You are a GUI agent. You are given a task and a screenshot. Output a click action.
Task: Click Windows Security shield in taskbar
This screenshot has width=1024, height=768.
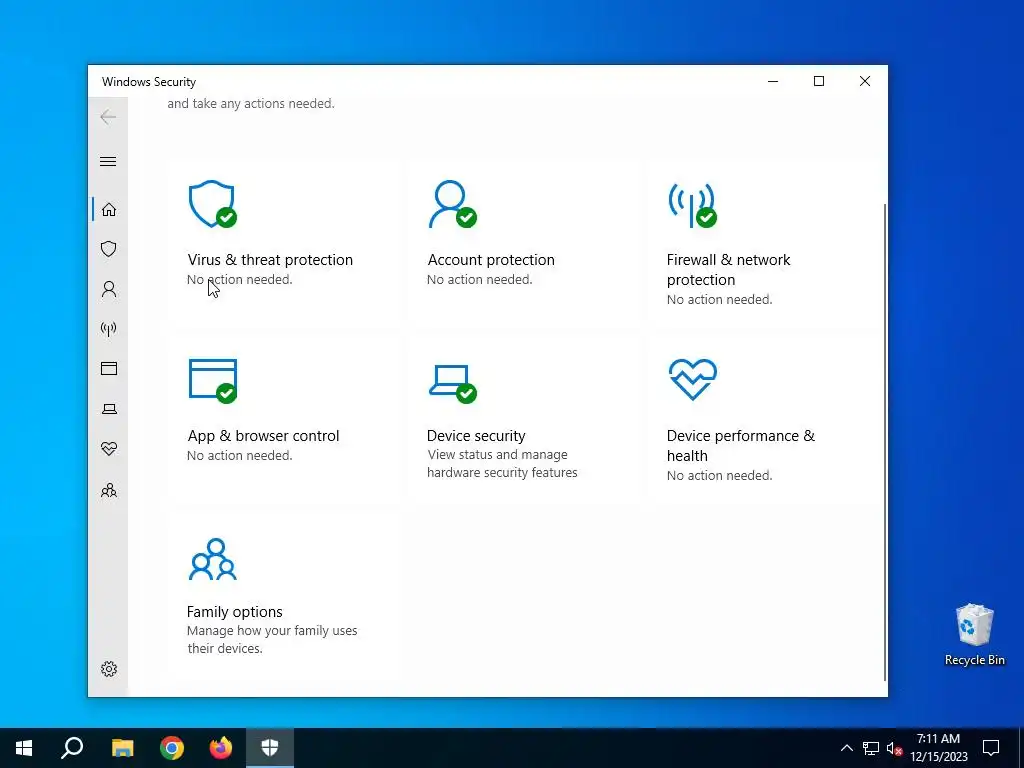click(270, 748)
